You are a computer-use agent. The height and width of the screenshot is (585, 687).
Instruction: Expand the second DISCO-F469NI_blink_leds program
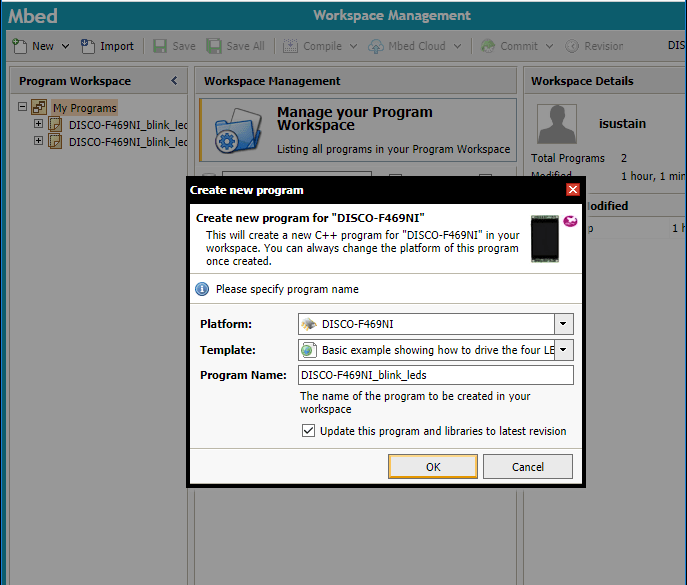[x=39, y=141]
